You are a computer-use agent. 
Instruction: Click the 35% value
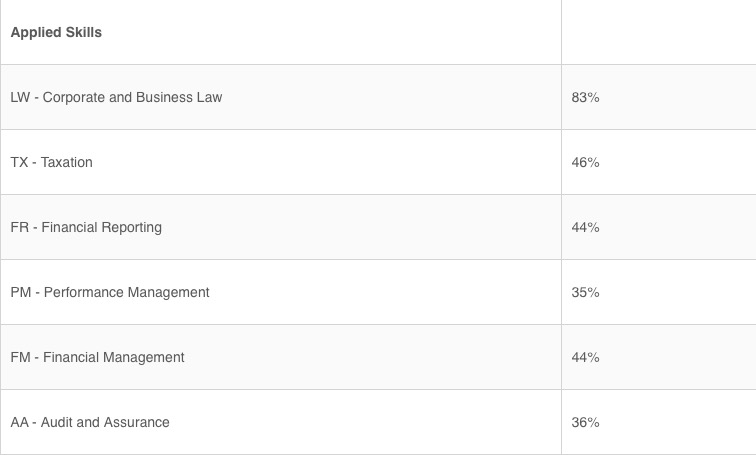[585, 292]
